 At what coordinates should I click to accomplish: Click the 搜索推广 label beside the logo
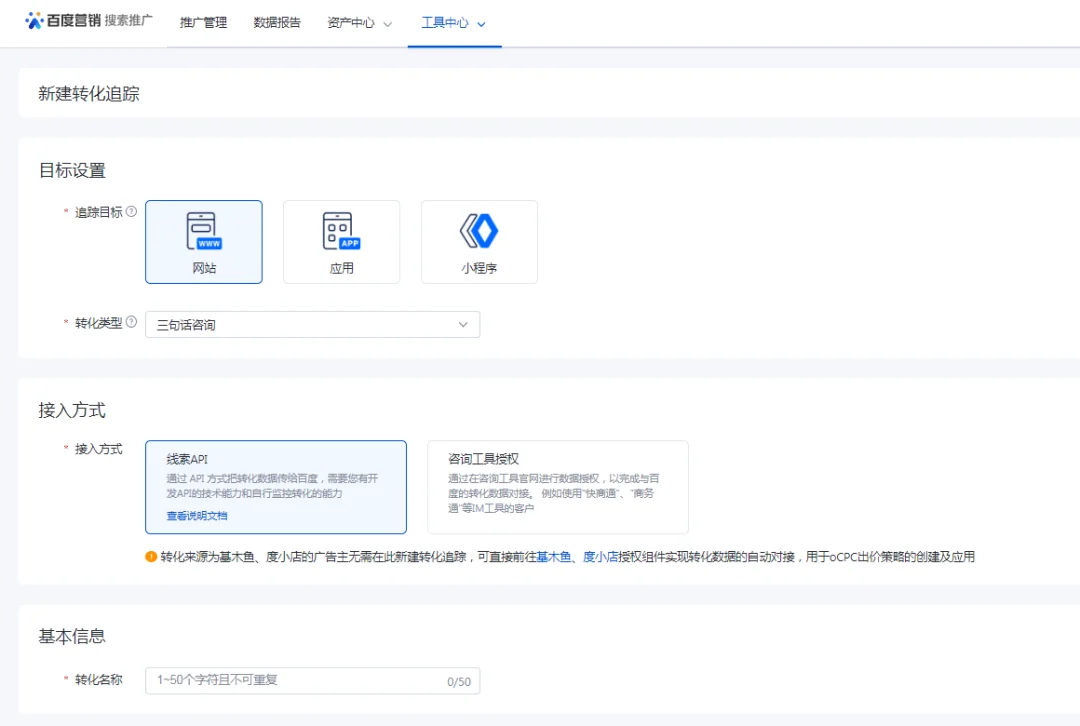pos(129,21)
